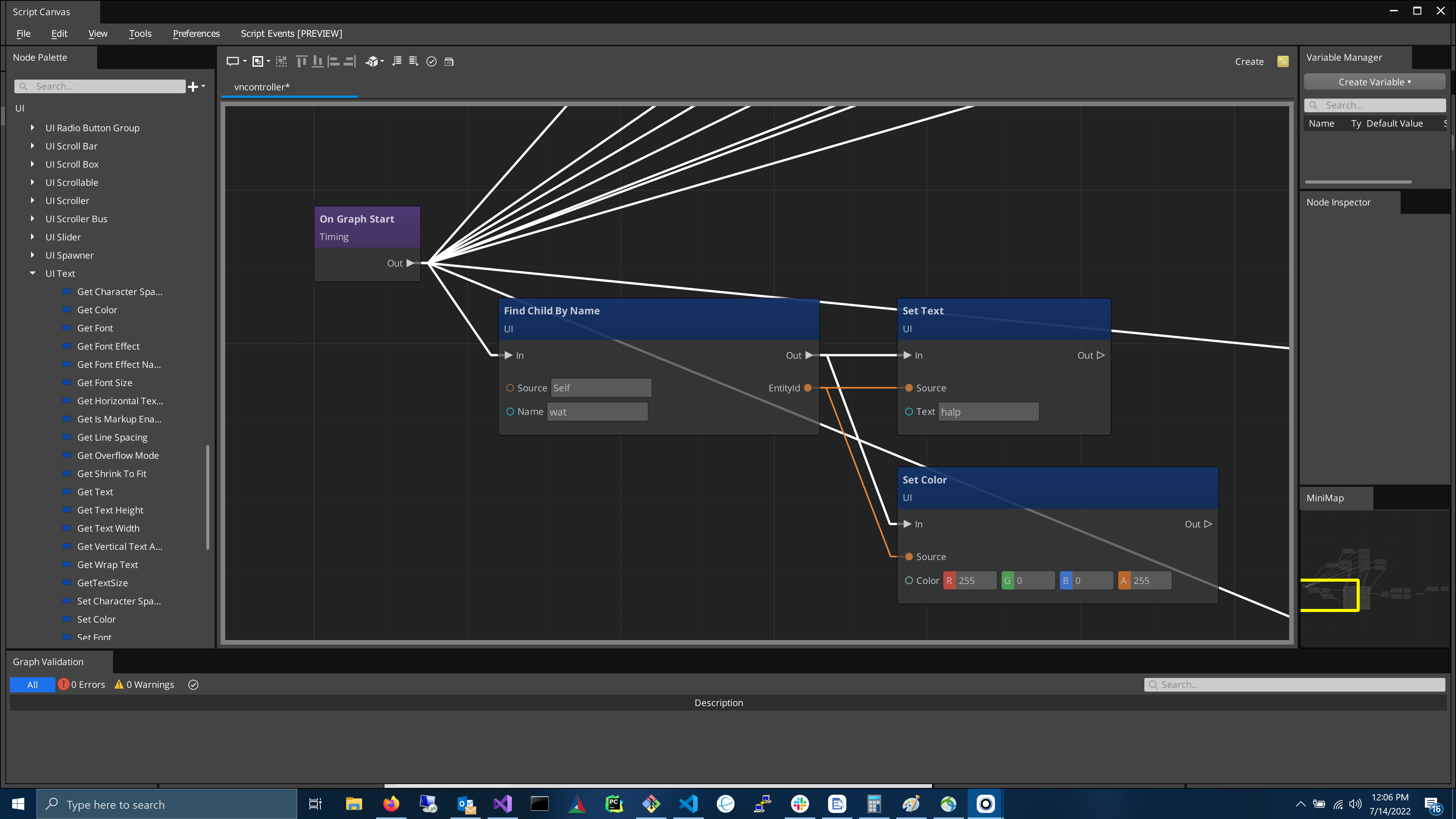Toggle the 0 Errors filter

(x=82, y=684)
